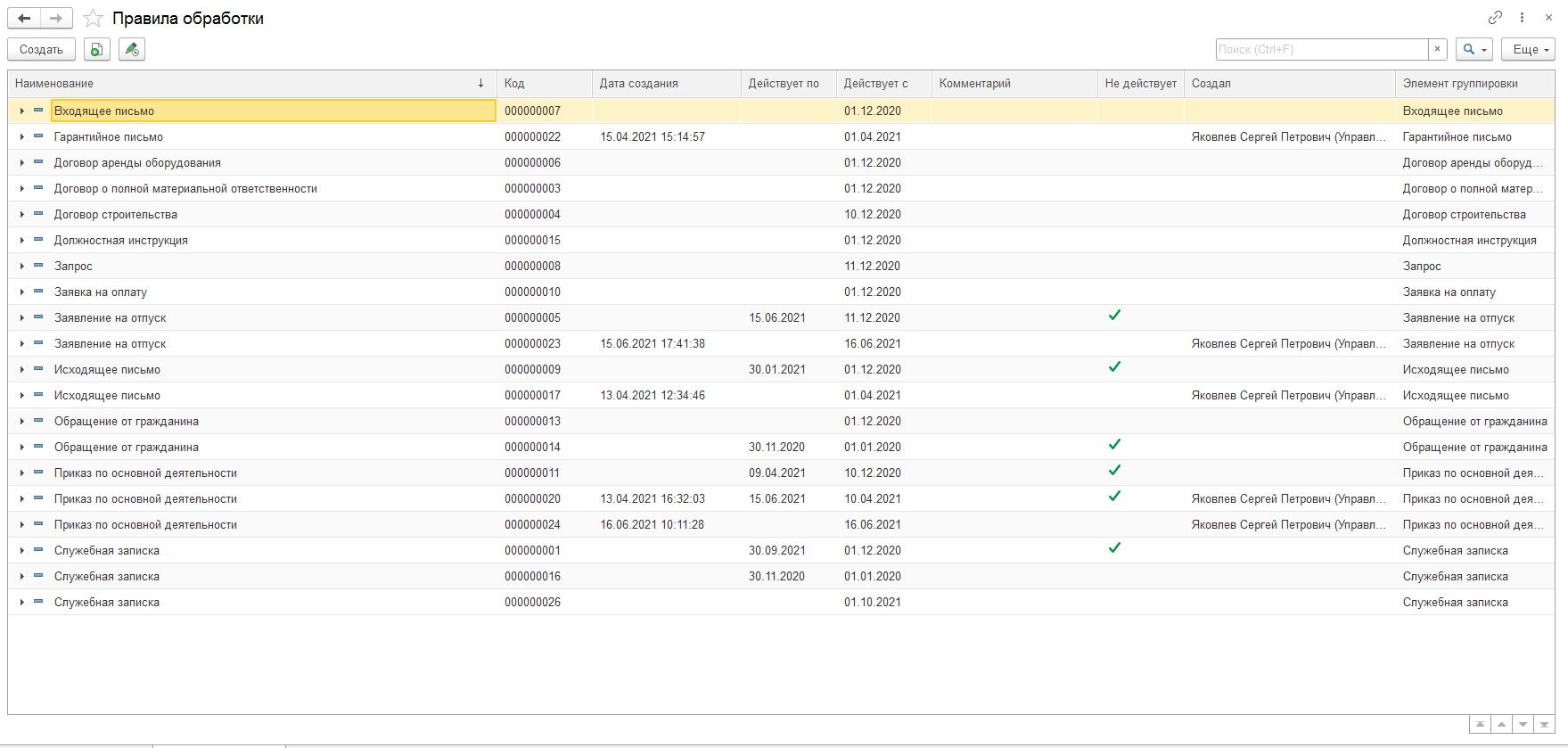Select Служебная записка with code 000000016
The width and height of the screenshot is (1568, 748).
[x=274, y=576]
